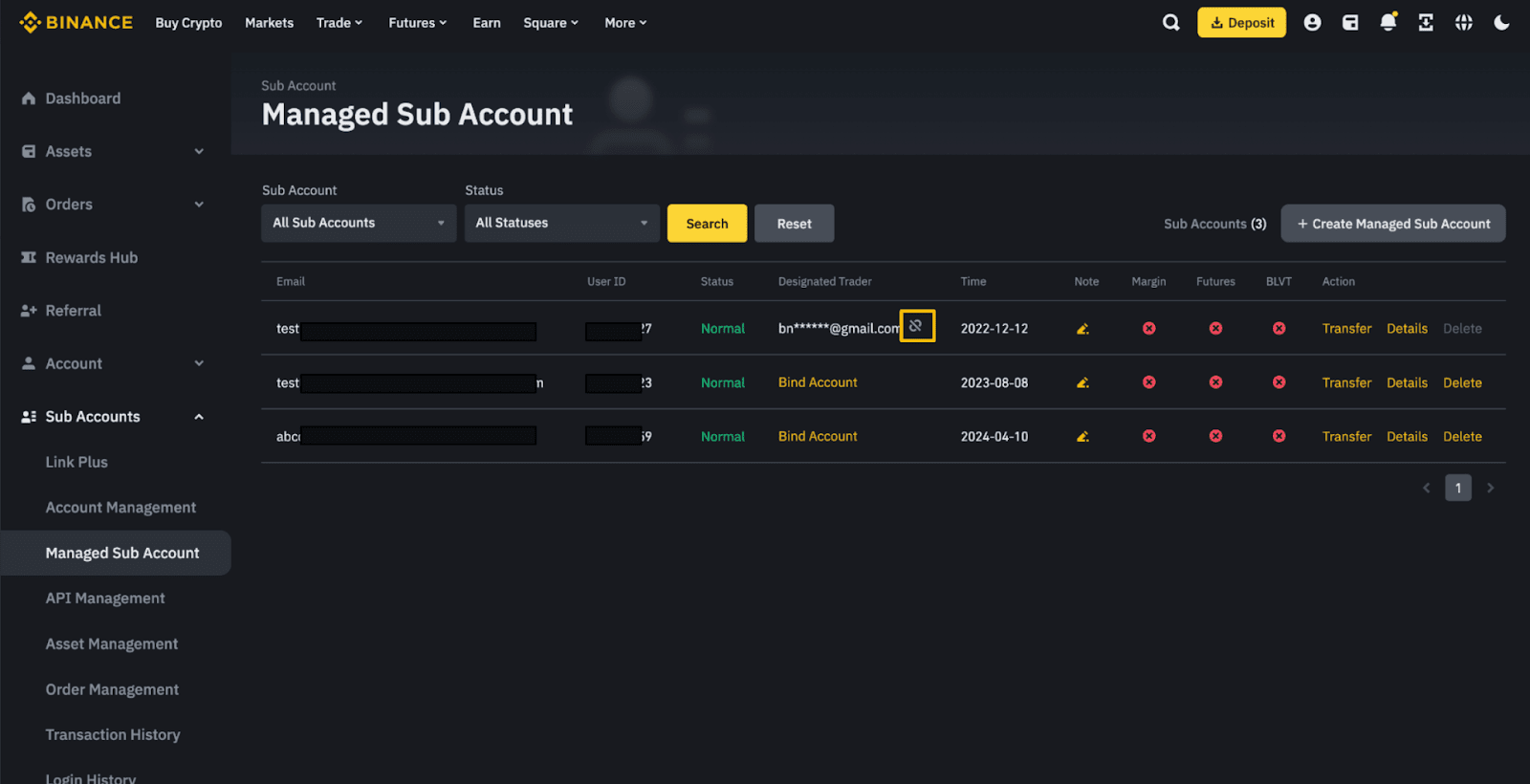Collapse the Sub Accounts sidebar section
Screen dimensions: 1530x784
[199, 417]
